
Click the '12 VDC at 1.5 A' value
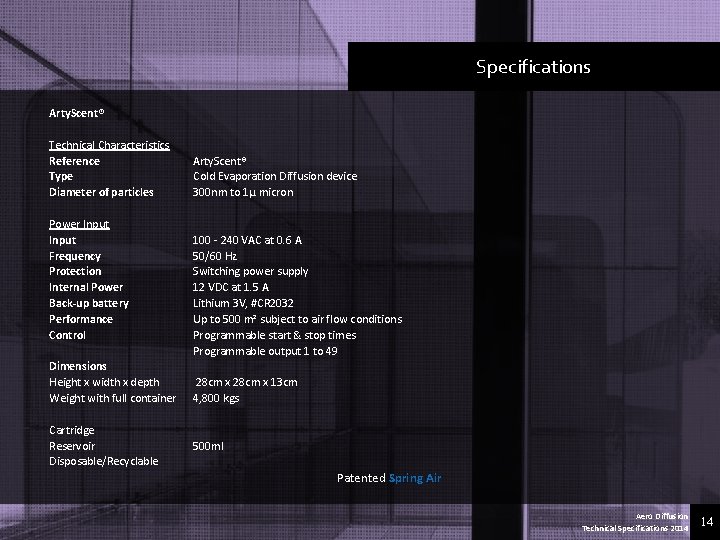pos(231,287)
